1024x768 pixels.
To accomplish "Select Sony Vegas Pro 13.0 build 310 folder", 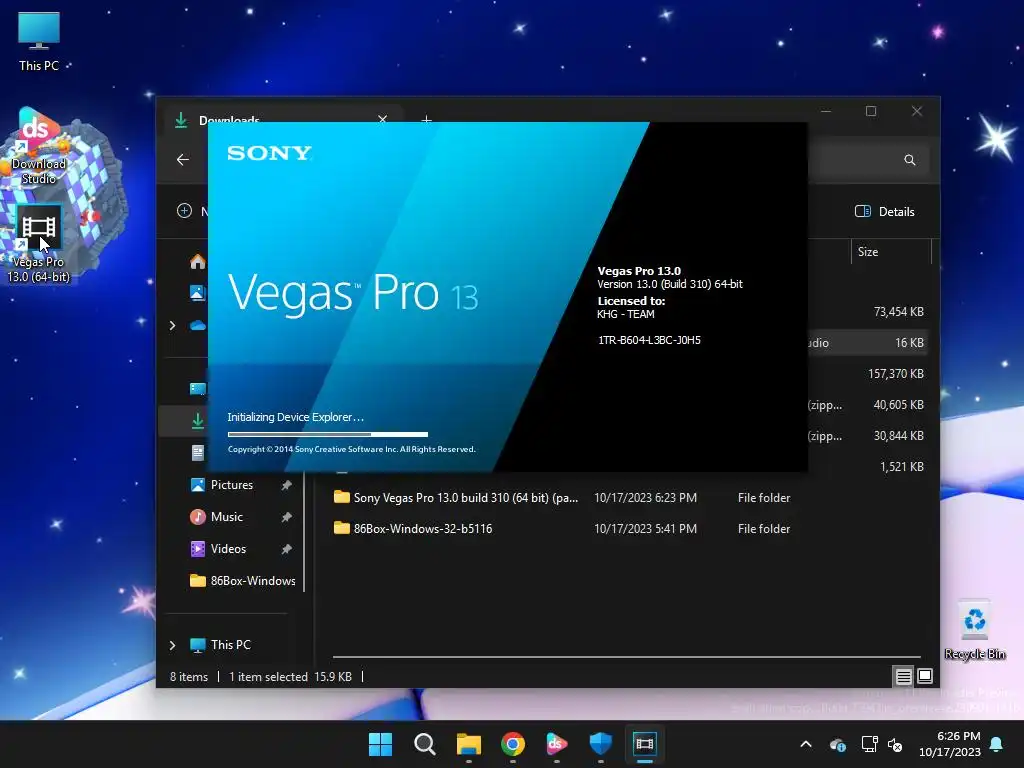I will 456,498.
